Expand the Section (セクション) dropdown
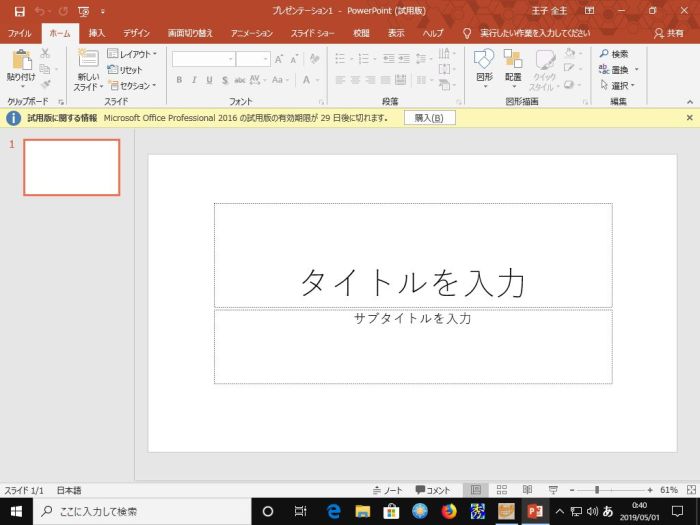The image size is (700, 525). coord(131,86)
